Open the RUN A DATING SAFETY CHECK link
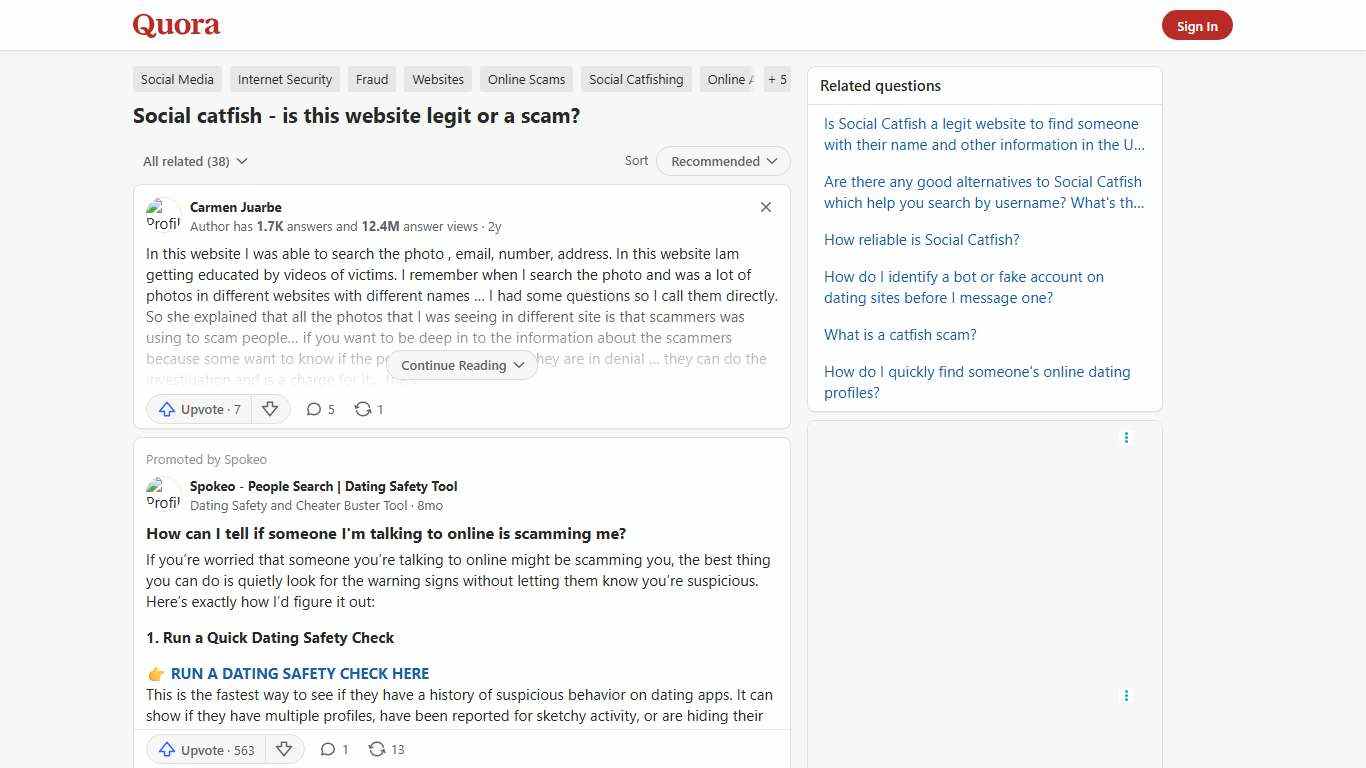The height and width of the screenshot is (768, 1366). (x=300, y=673)
